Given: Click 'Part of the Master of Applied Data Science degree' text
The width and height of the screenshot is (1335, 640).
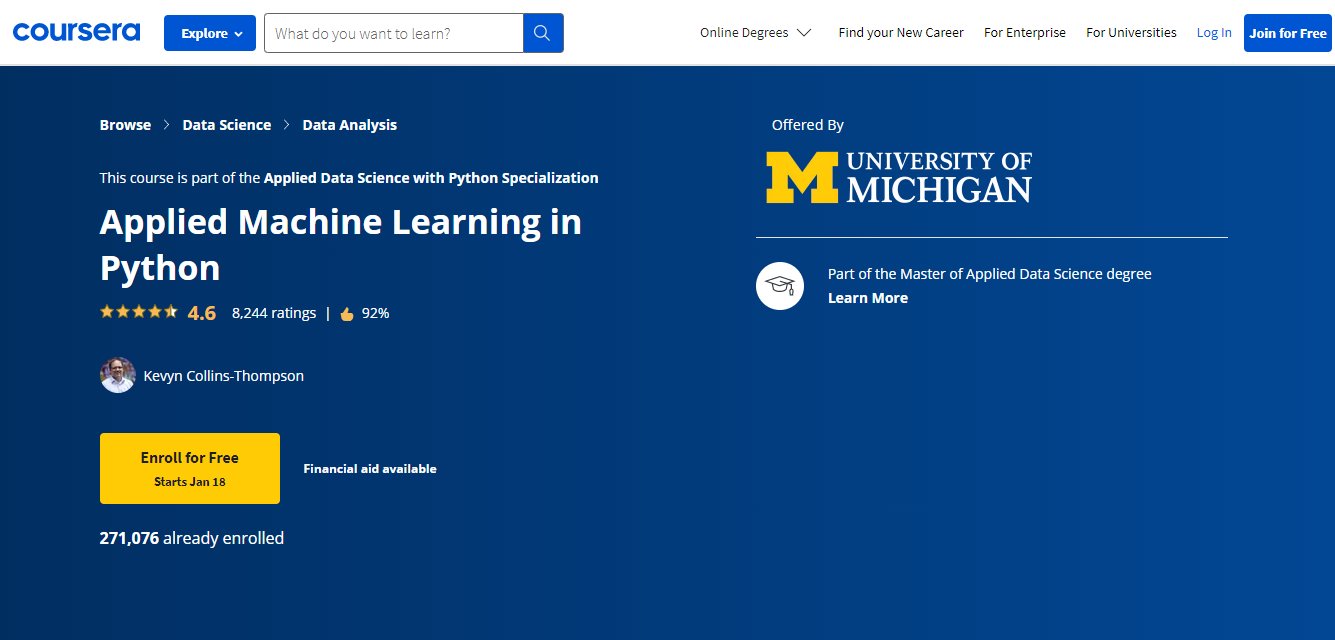Looking at the screenshot, I should click(990, 274).
